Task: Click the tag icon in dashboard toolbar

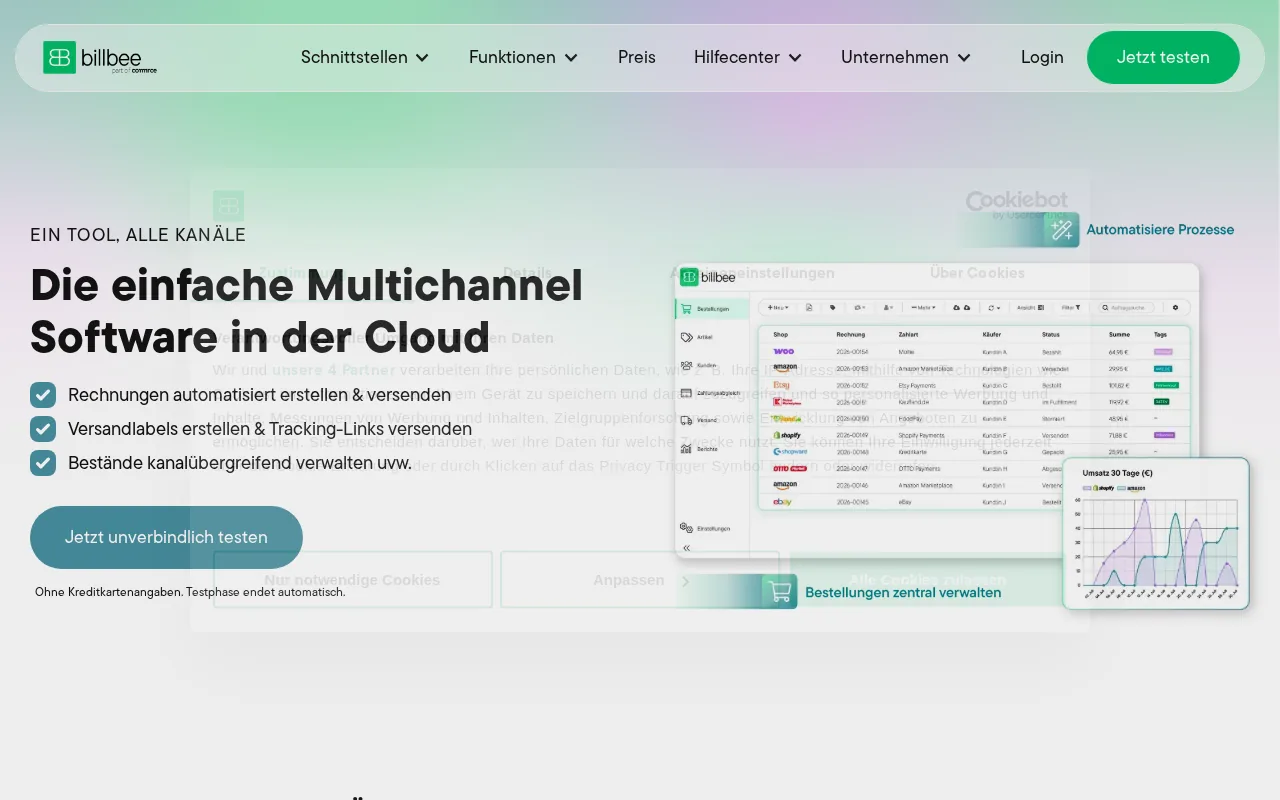Action: [x=833, y=308]
